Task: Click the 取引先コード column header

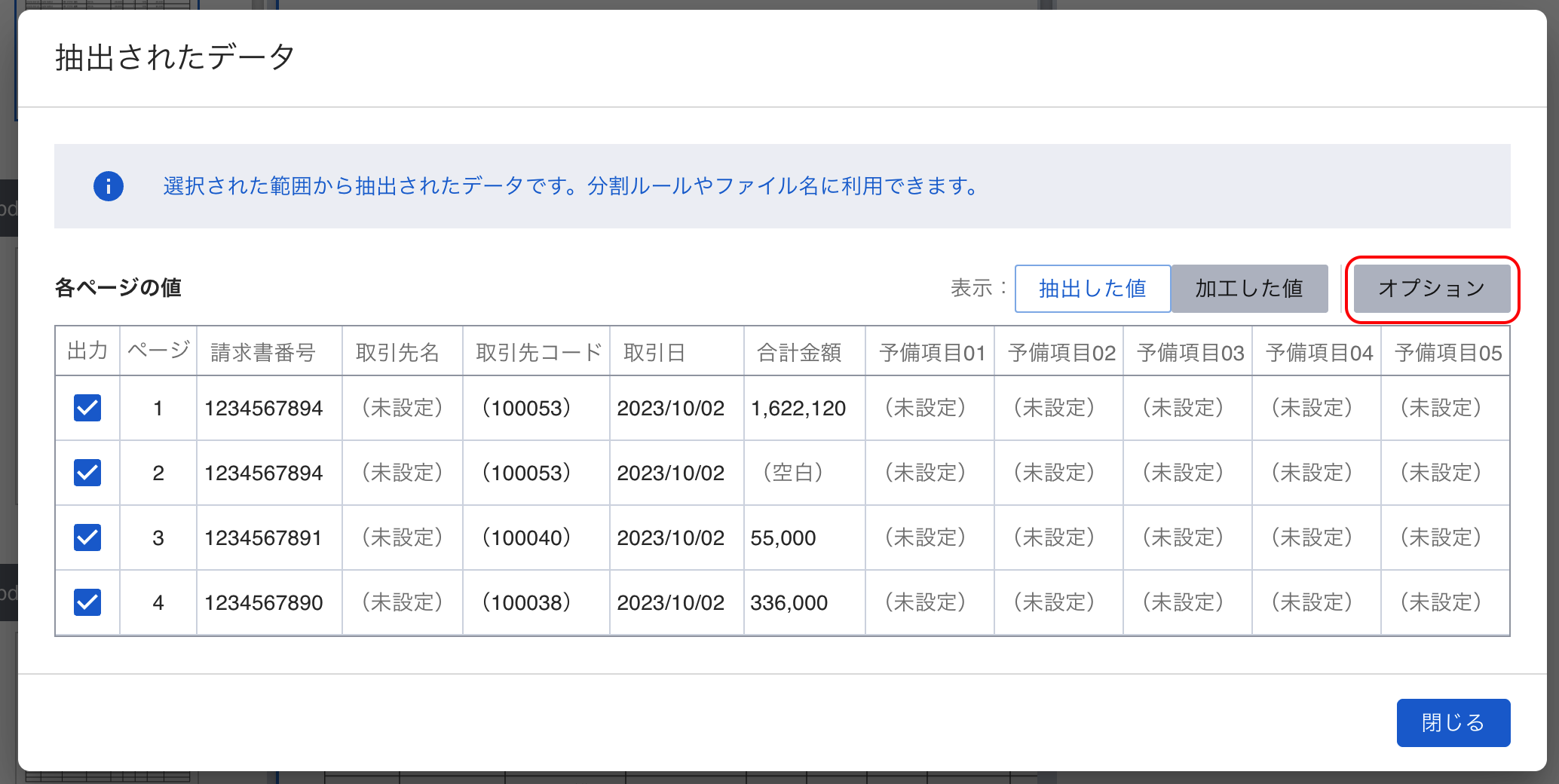Action: point(538,352)
